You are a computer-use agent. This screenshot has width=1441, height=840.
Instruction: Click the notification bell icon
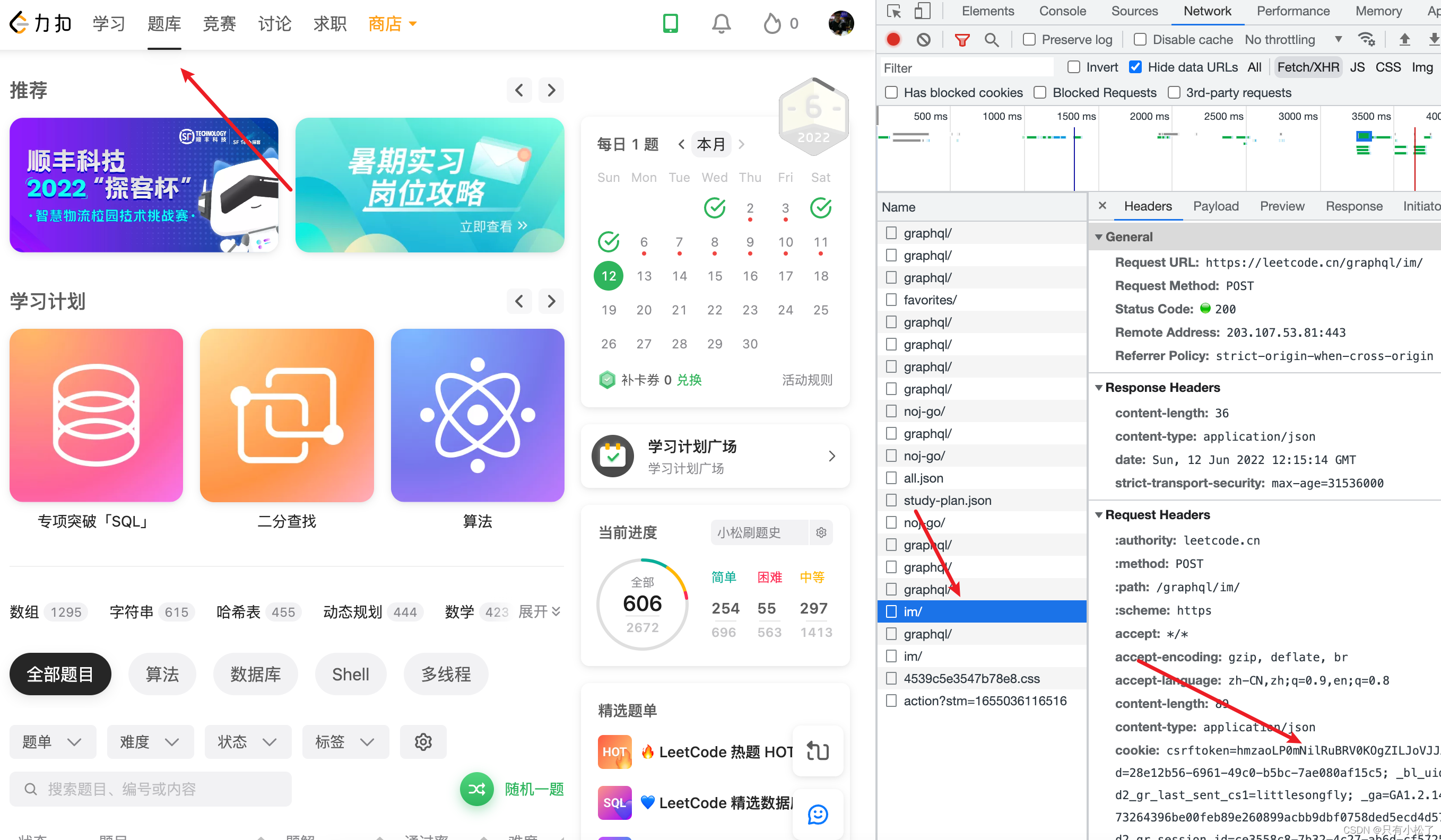tap(721, 23)
